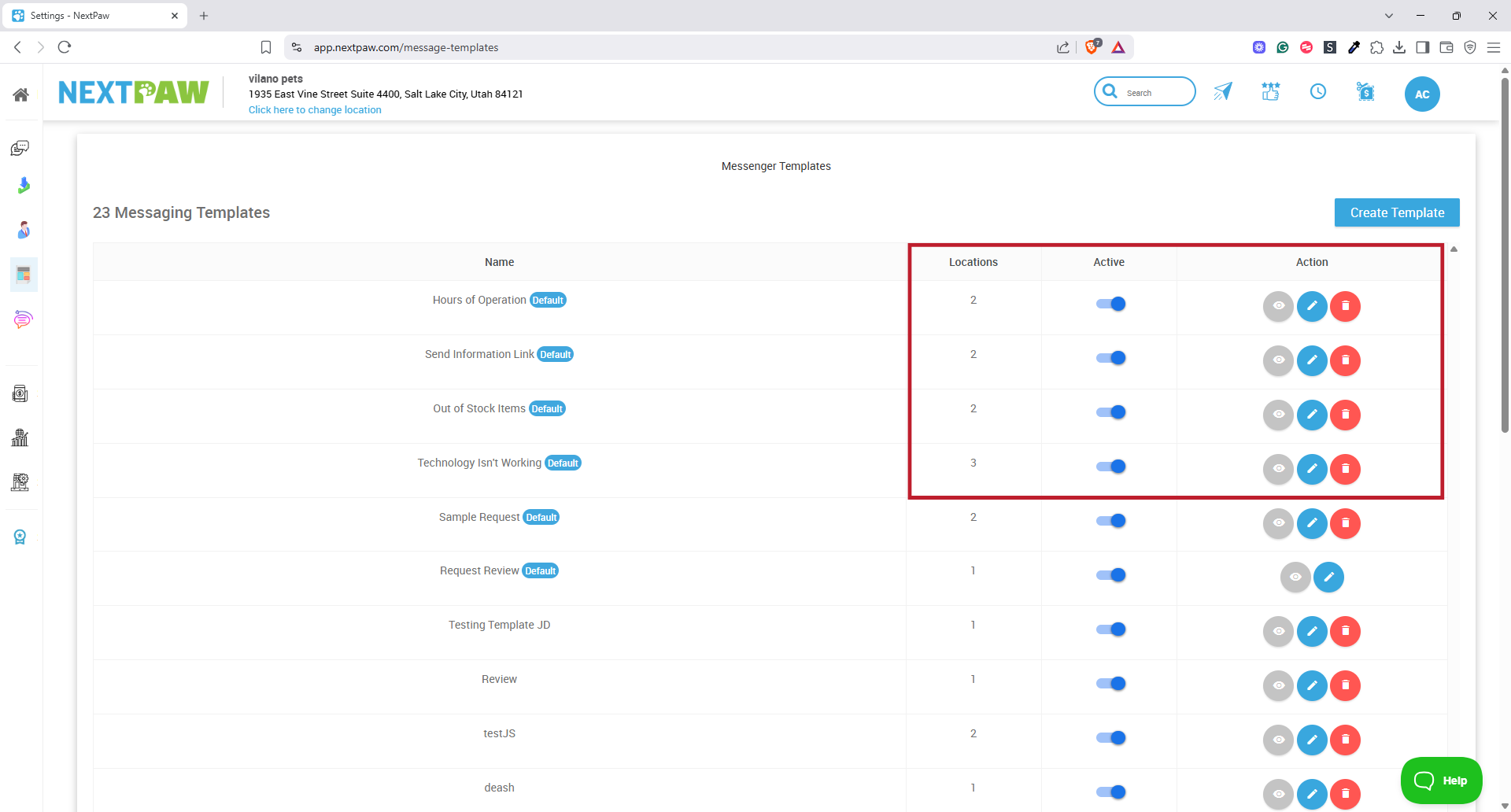The image size is (1511, 812).
Task: Open the active templates sidebar icon
Action: coord(24,275)
